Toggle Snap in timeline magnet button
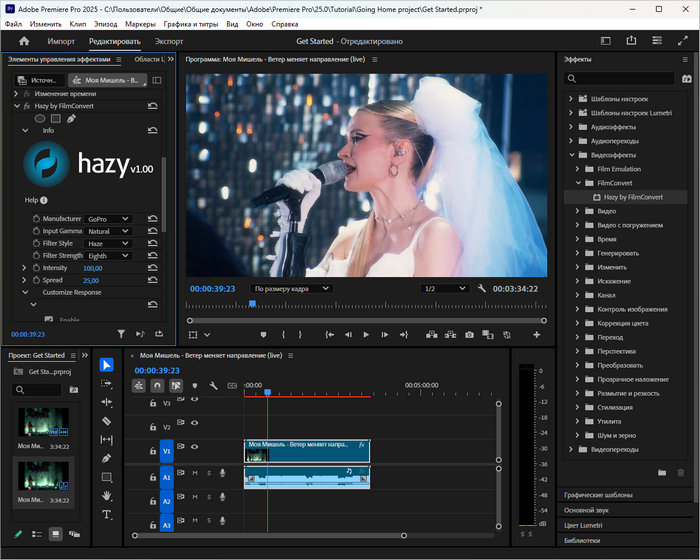The image size is (700, 560). pos(157,385)
